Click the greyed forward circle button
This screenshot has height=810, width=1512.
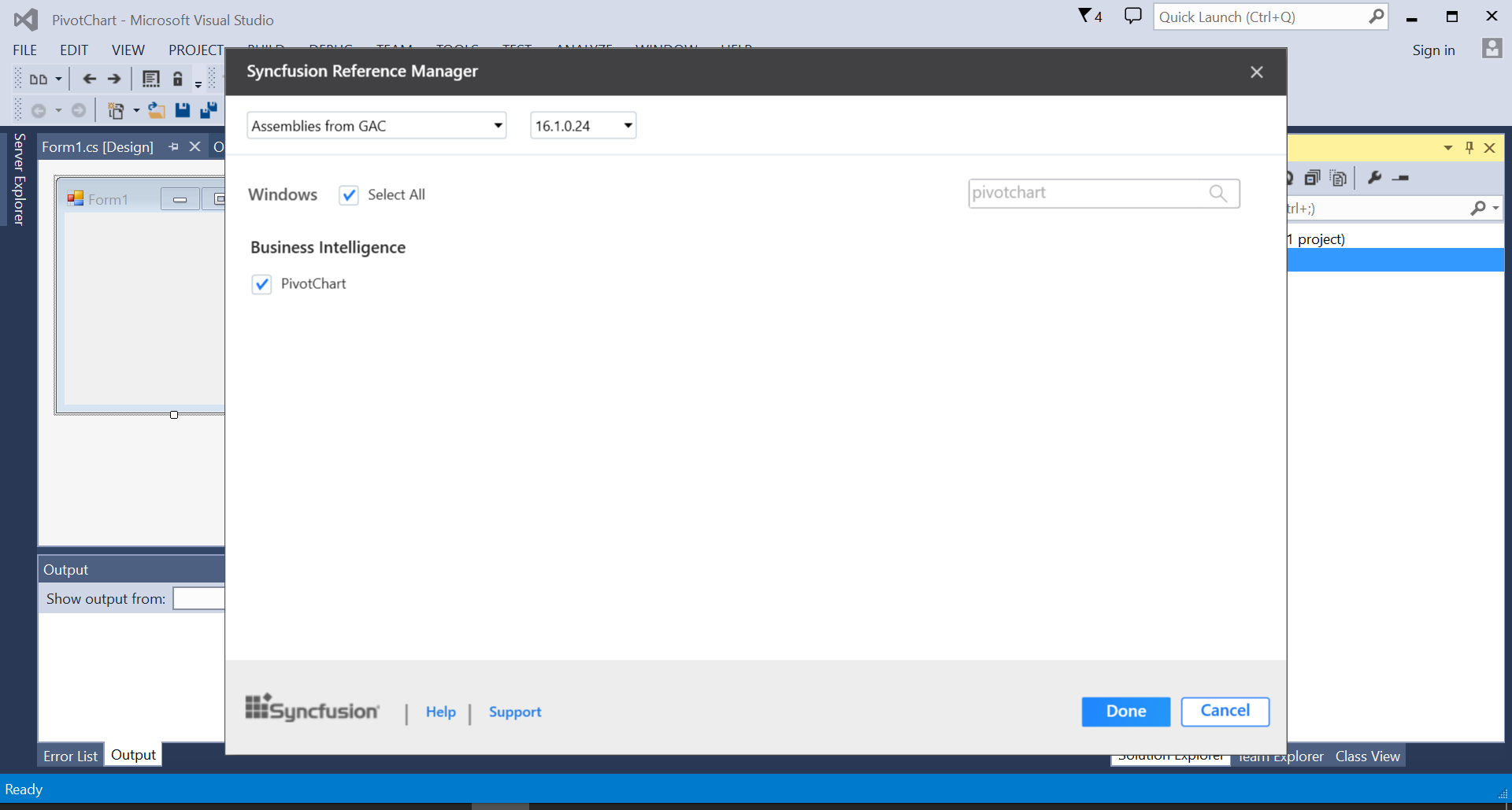[x=78, y=110]
